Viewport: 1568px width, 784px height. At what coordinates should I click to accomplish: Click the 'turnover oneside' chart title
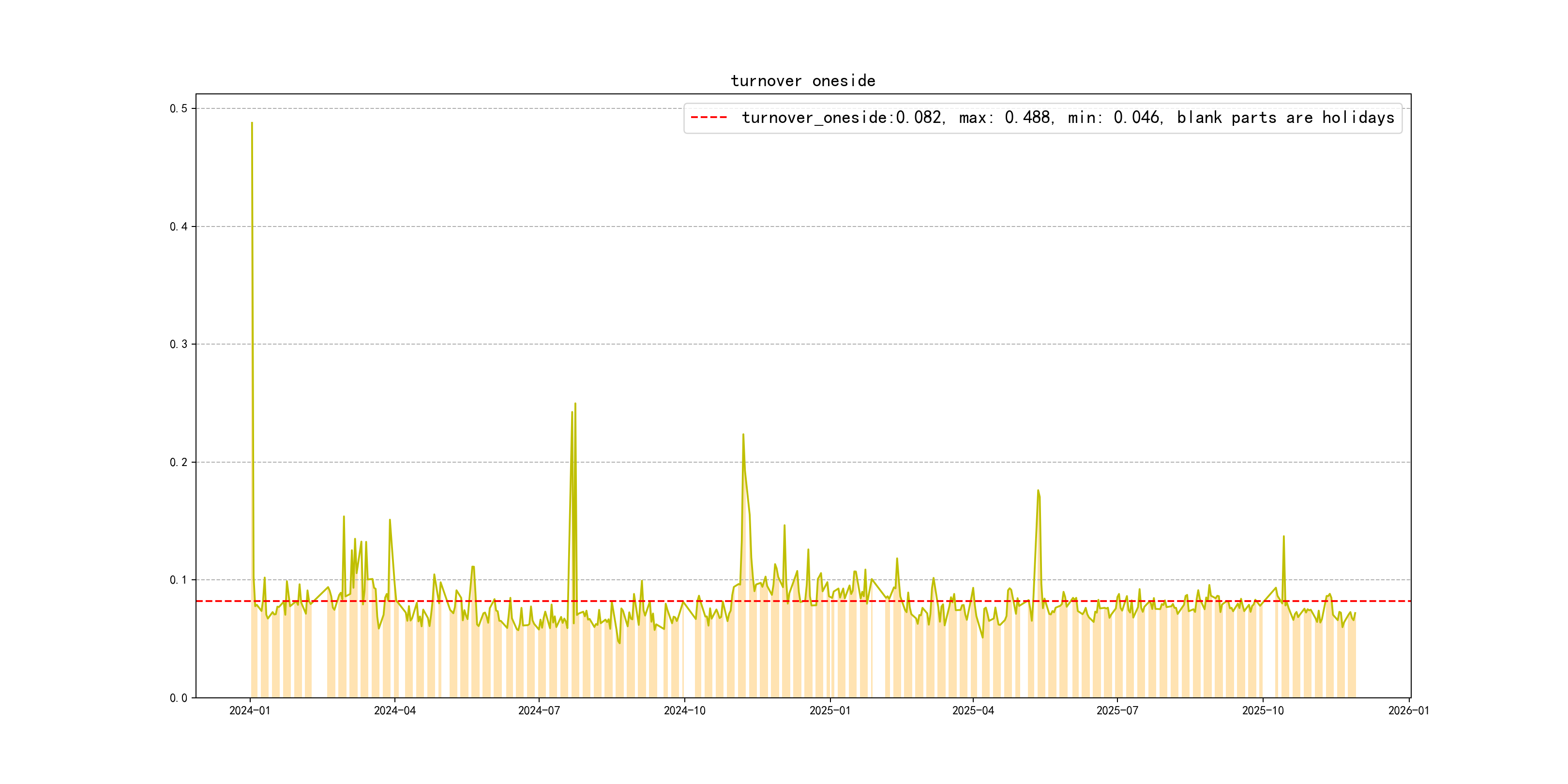pos(802,81)
